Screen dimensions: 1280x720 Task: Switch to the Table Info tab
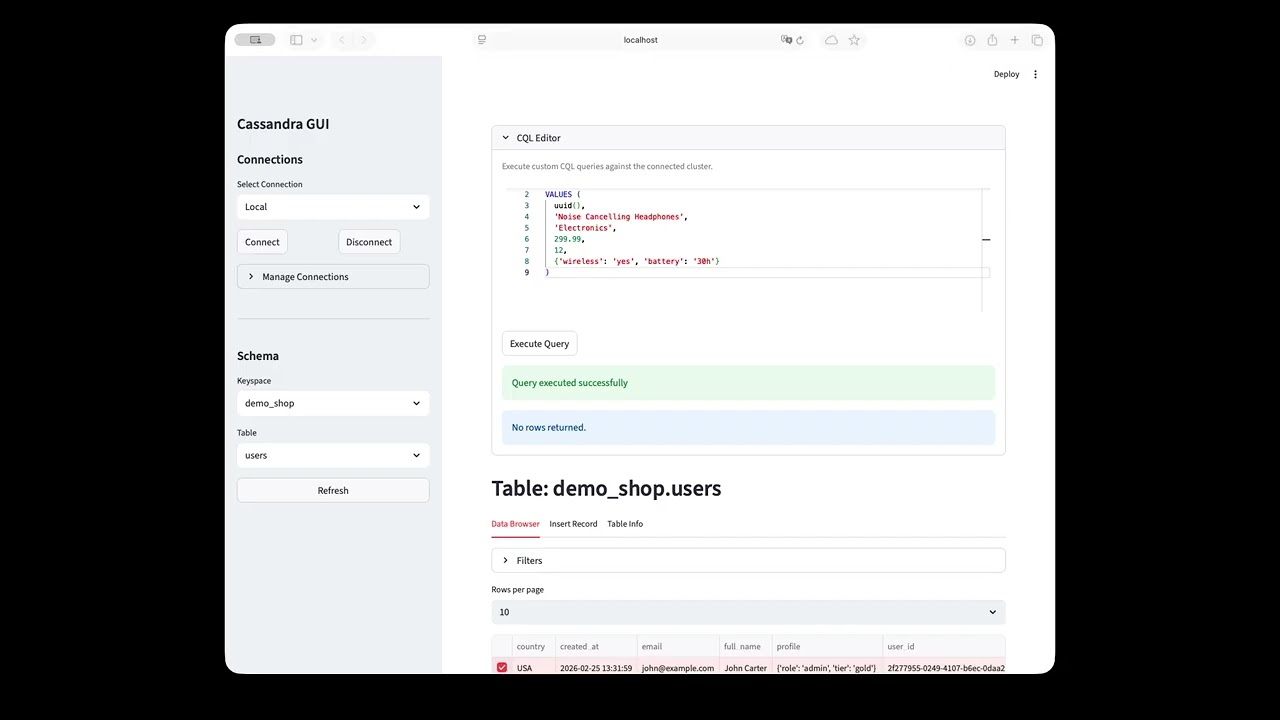coord(625,524)
